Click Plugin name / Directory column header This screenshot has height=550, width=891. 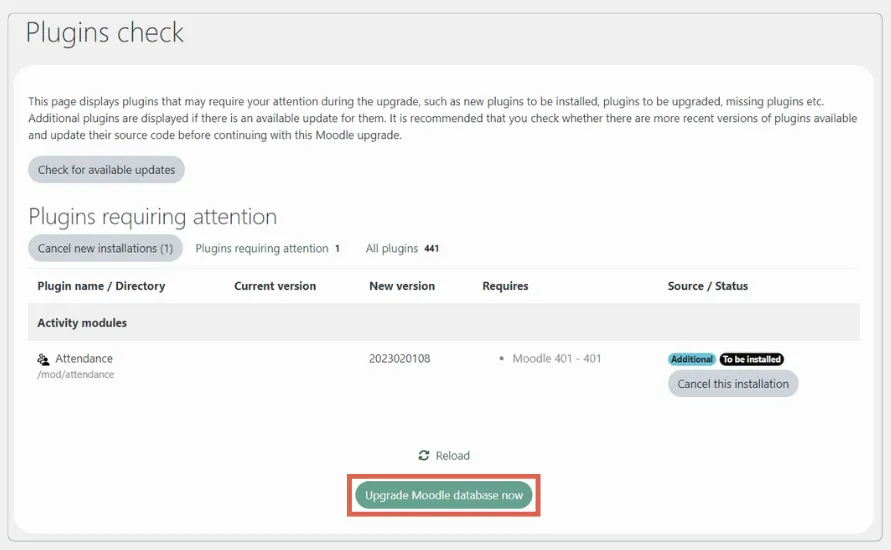(101, 286)
